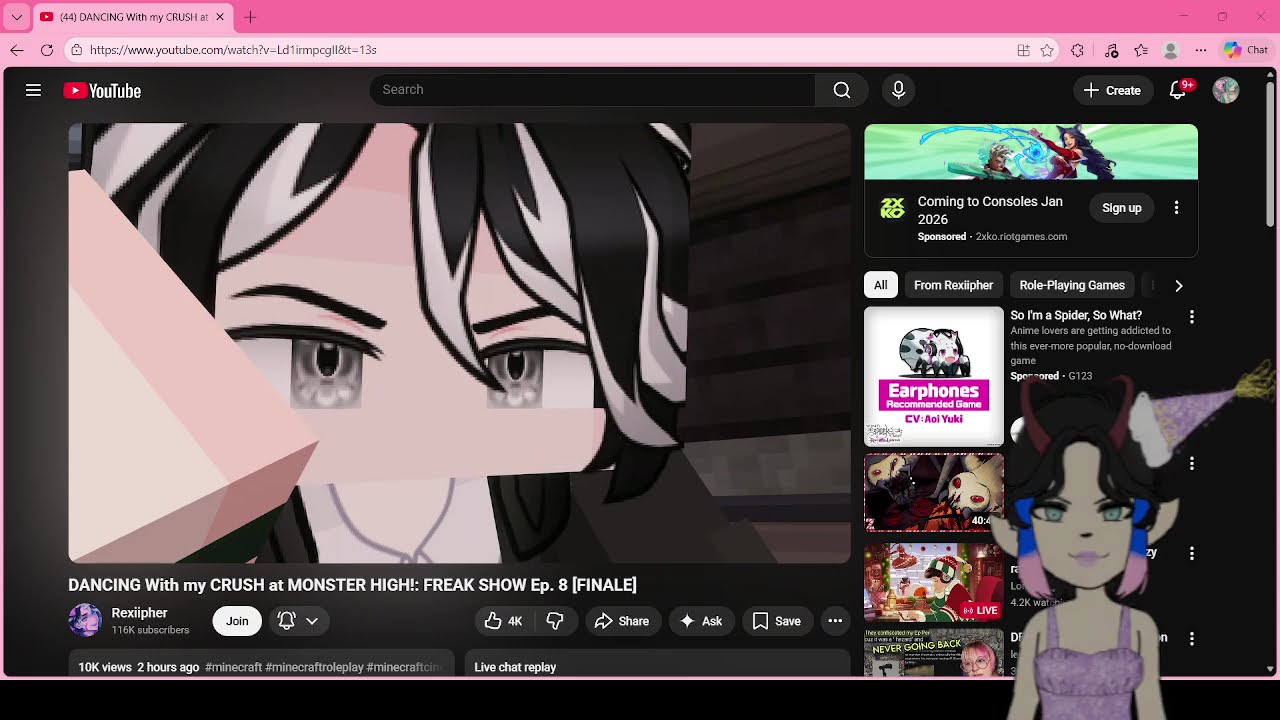Click the 116K subscribers text

[150, 630]
